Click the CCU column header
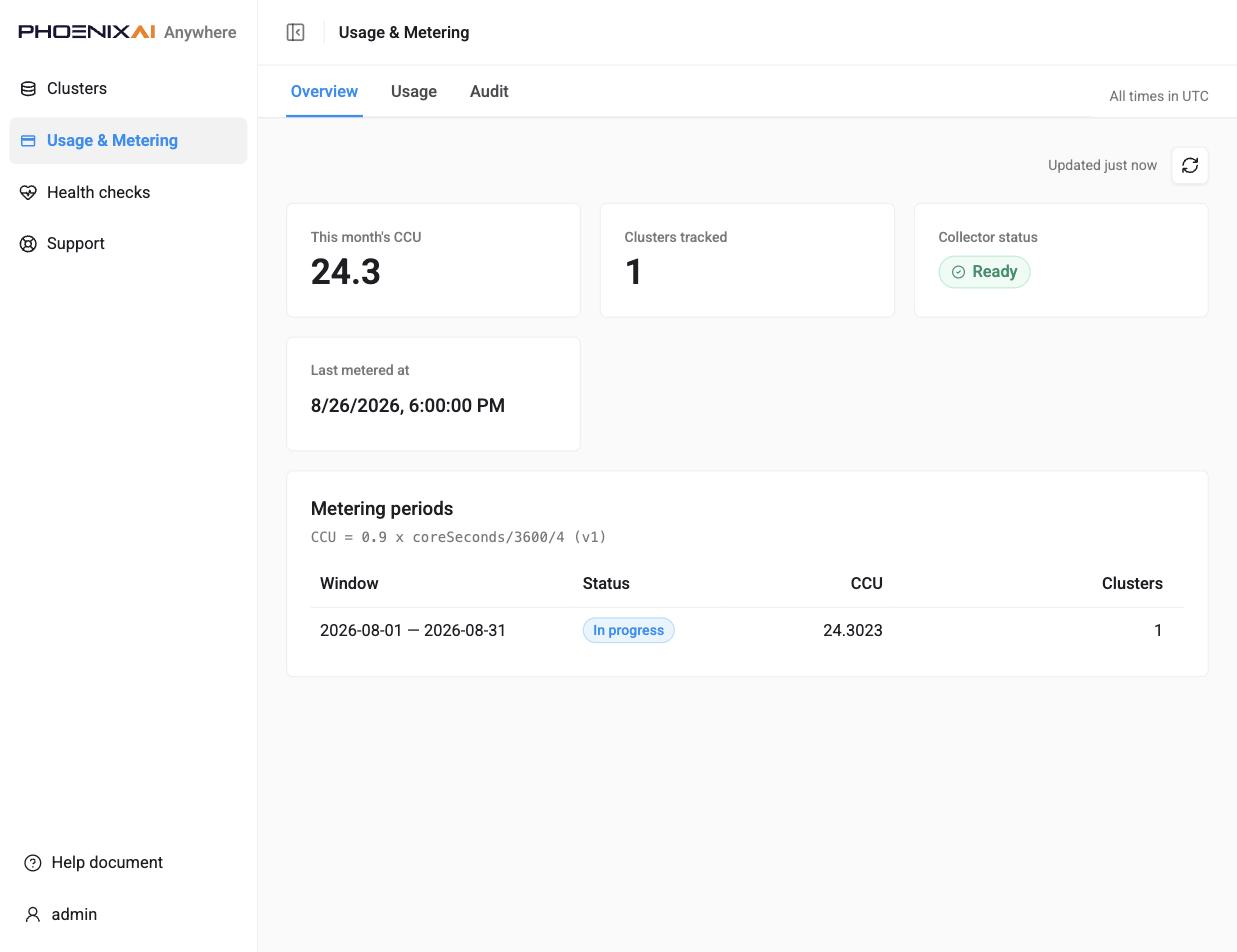 [x=866, y=584]
